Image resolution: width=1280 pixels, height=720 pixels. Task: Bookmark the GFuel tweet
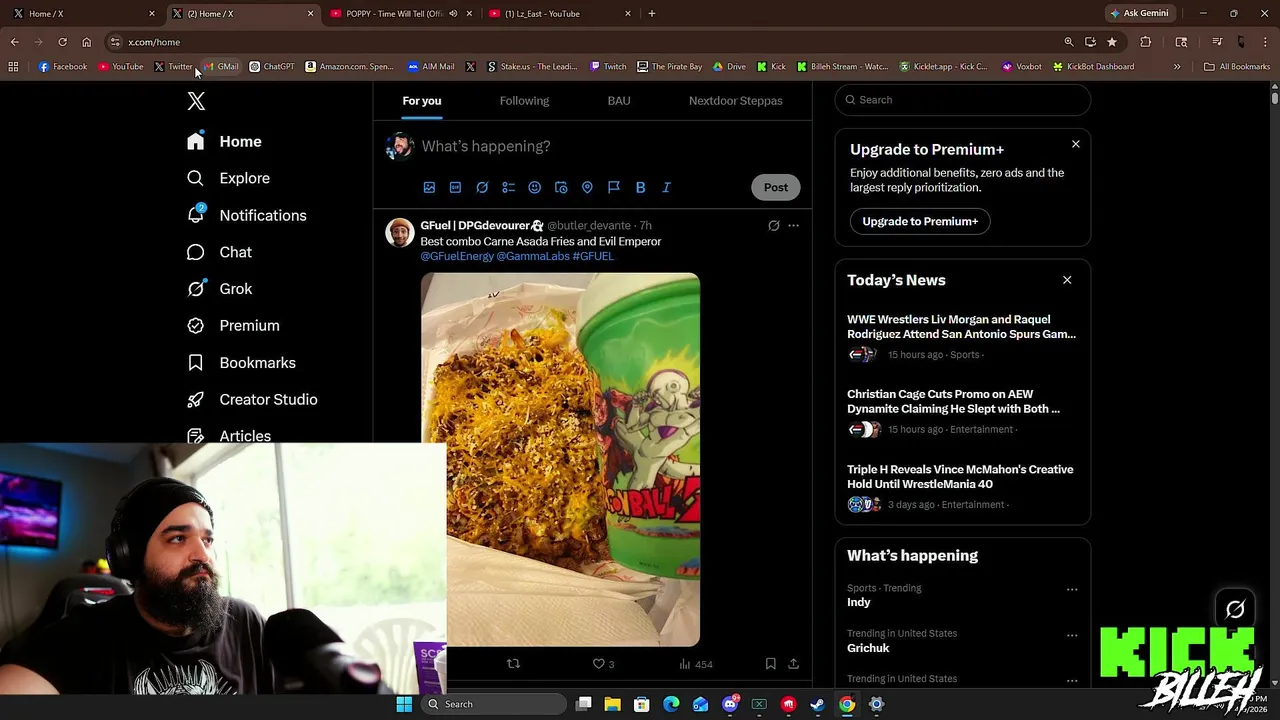click(x=770, y=664)
